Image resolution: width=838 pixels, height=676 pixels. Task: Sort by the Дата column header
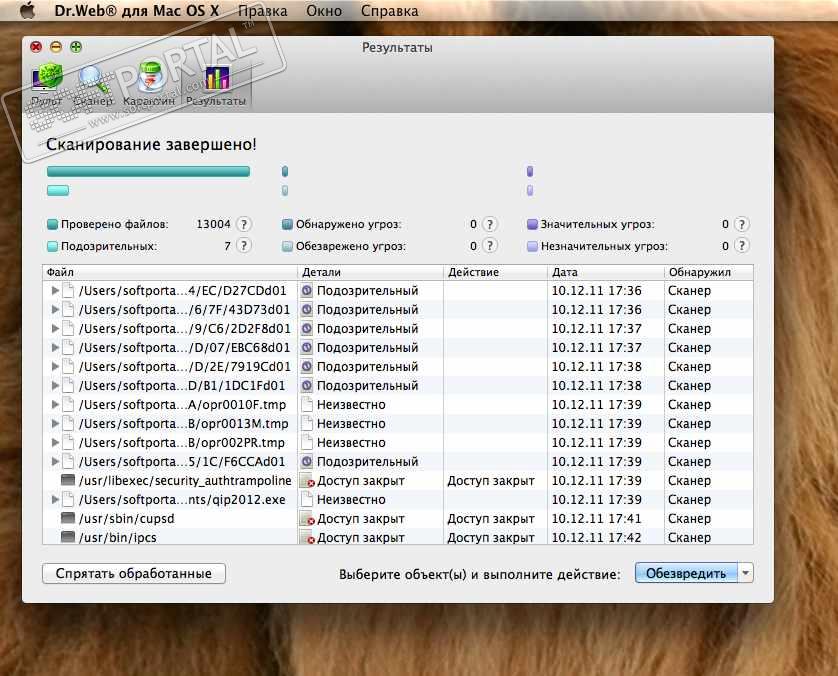[606, 272]
